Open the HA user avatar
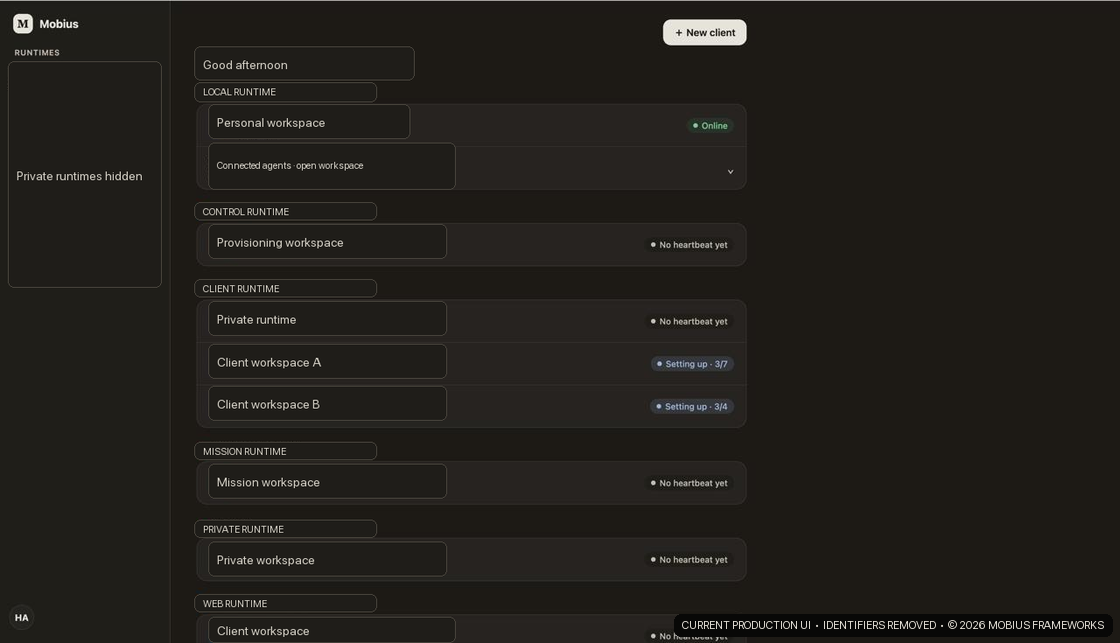Image resolution: width=1120 pixels, height=643 pixels. pos(21,617)
